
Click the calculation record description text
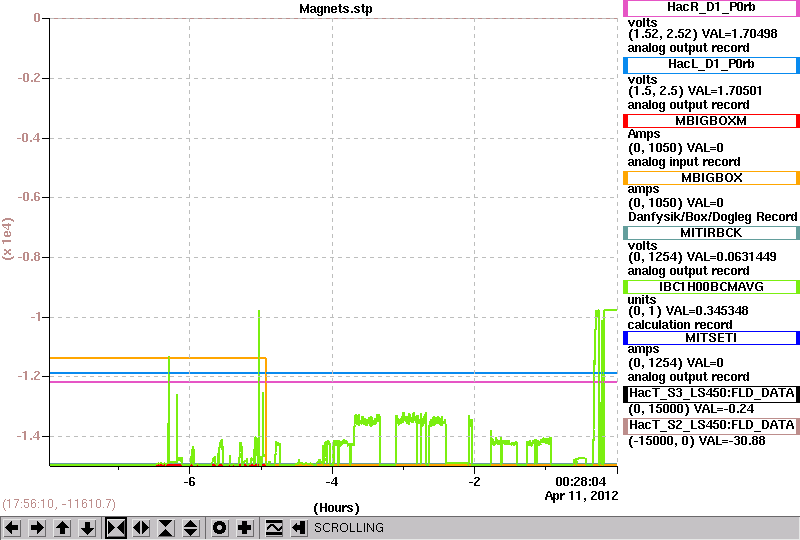(680, 325)
